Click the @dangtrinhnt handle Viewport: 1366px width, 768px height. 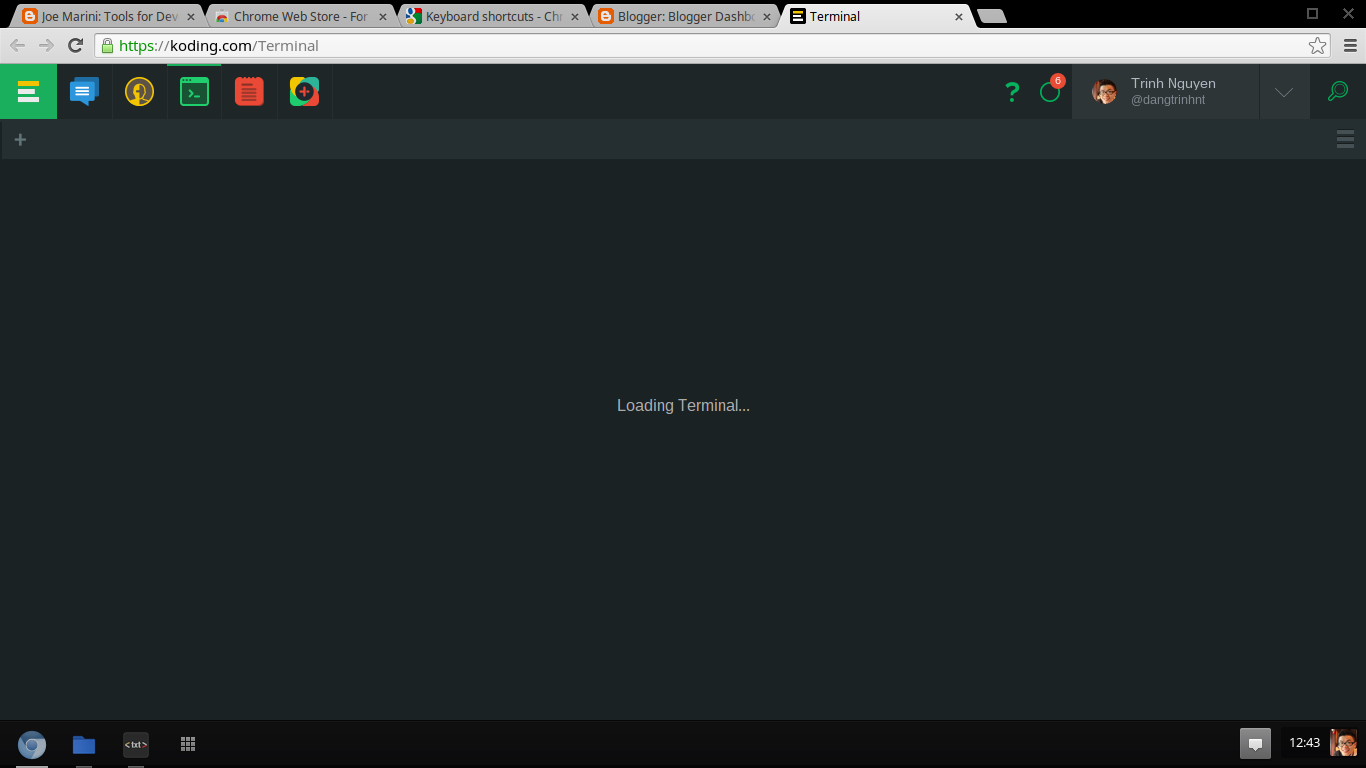coord(1168,100)
